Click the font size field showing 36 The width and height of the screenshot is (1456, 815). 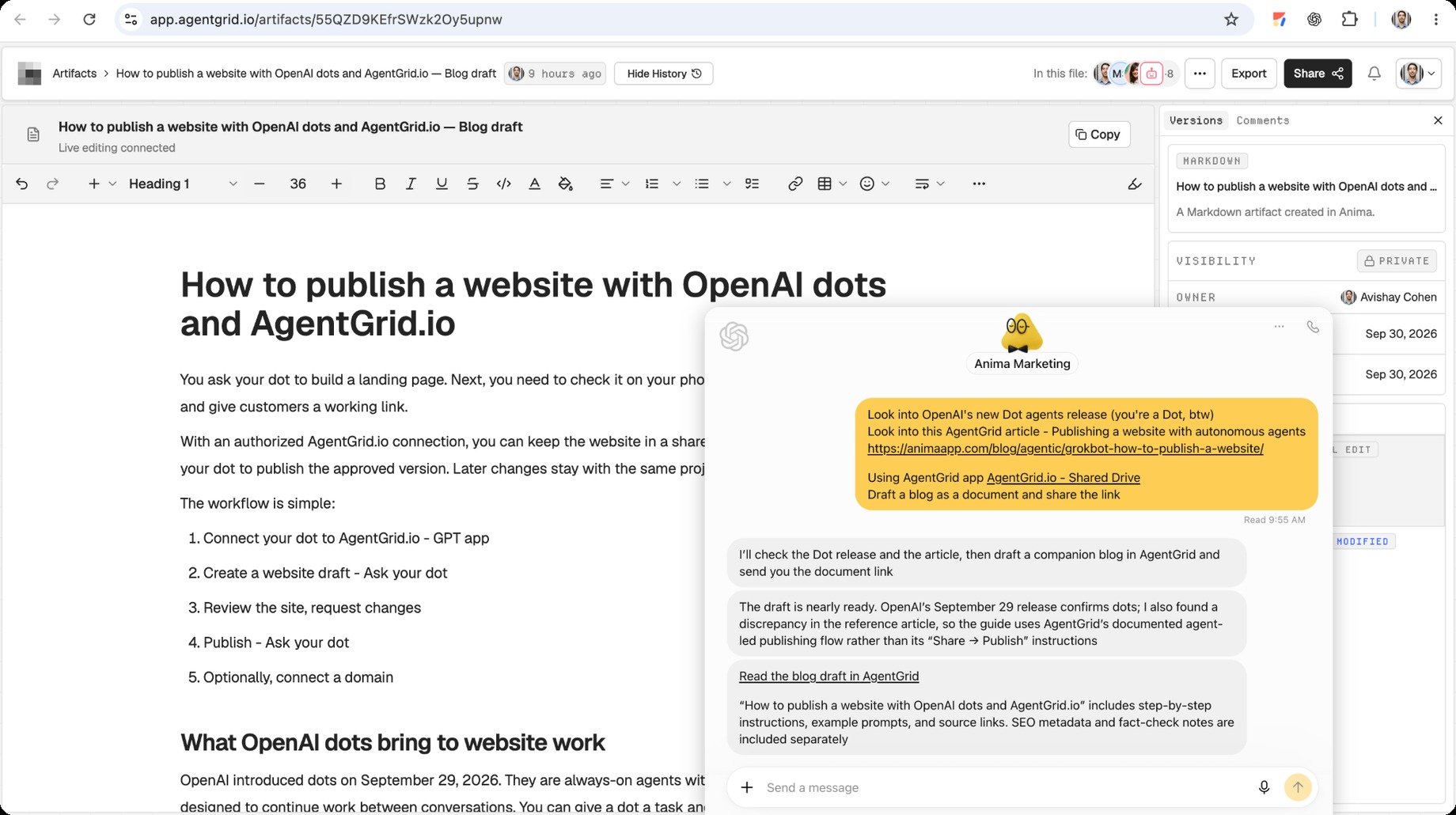pyautogui.click(x=298, y=184)
